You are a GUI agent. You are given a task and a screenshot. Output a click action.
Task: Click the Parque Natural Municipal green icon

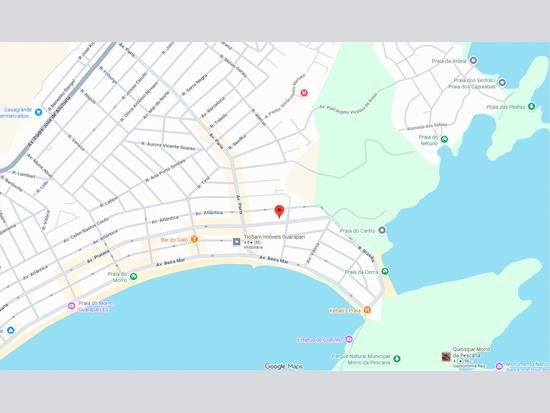click(397, 359)
